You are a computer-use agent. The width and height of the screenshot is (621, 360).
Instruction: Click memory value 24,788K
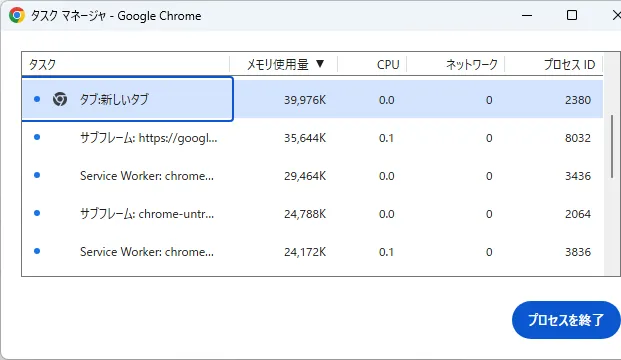tap(305, 214)
